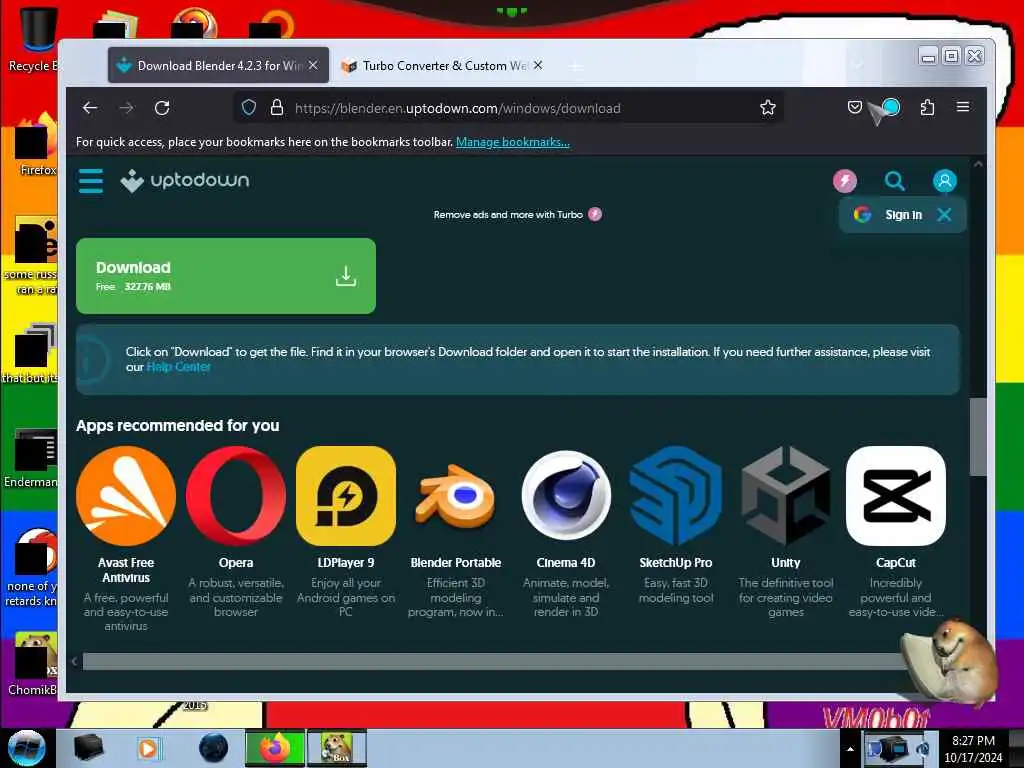
Task: Click the Uptodown logo
Action: pyautogui.click(x=185, y=180)
